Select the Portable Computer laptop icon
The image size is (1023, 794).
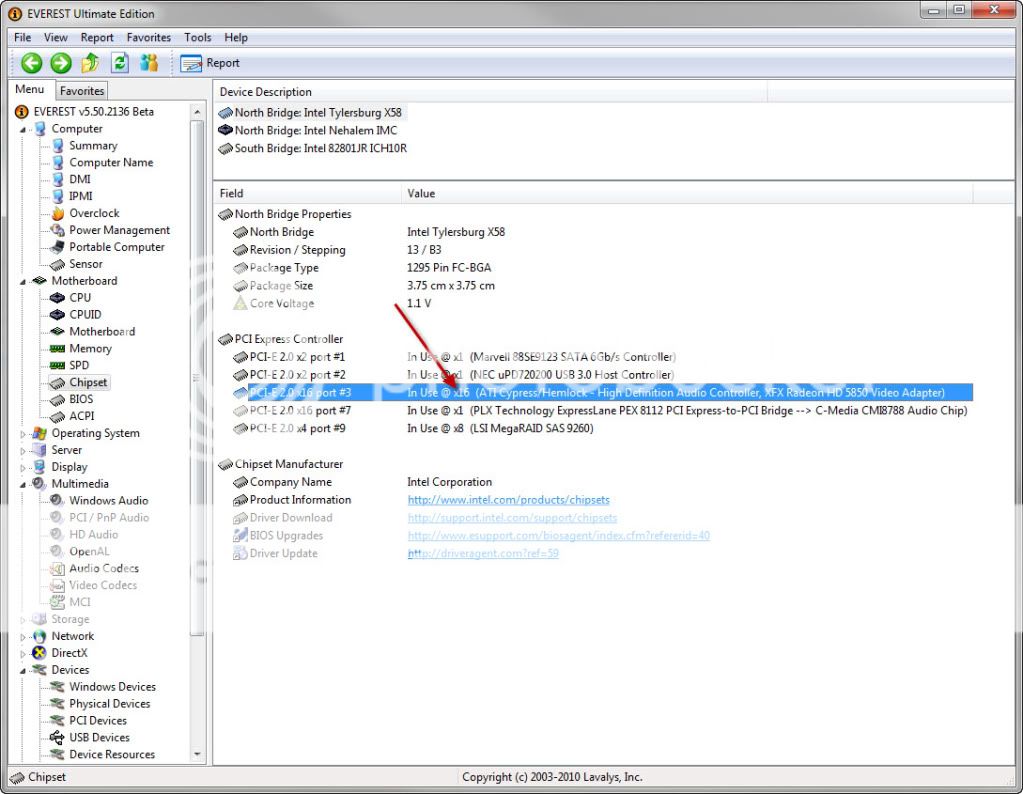58,247
